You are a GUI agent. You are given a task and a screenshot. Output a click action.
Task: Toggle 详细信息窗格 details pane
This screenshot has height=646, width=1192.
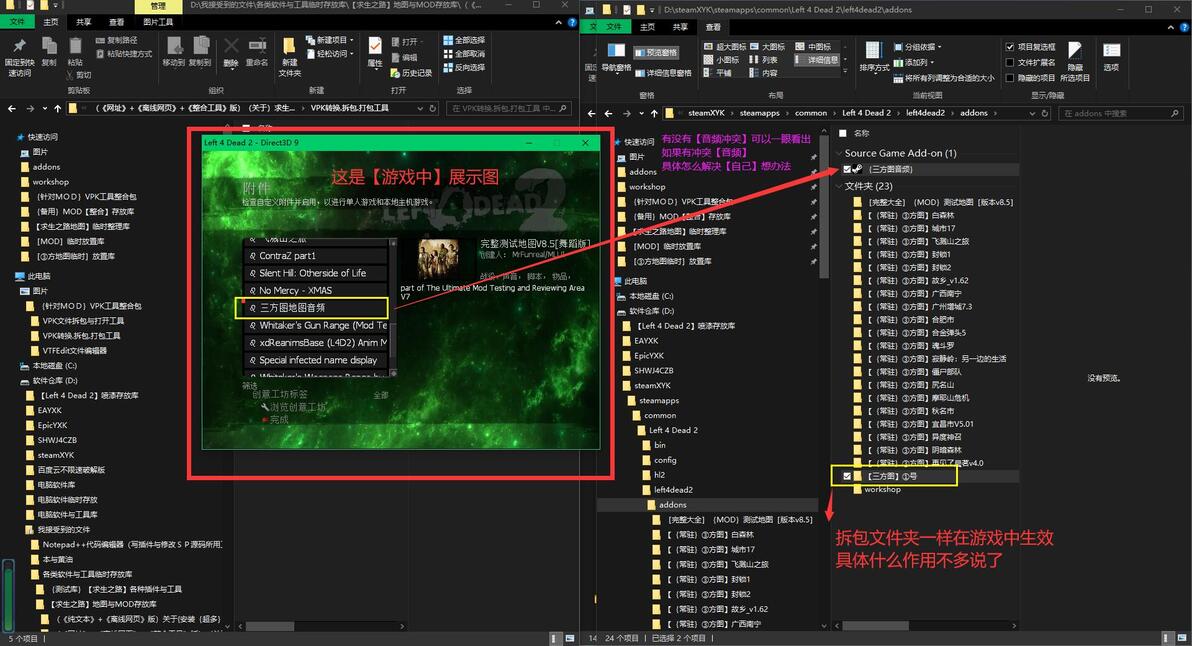pyautogui.click(x=663, y=73)
